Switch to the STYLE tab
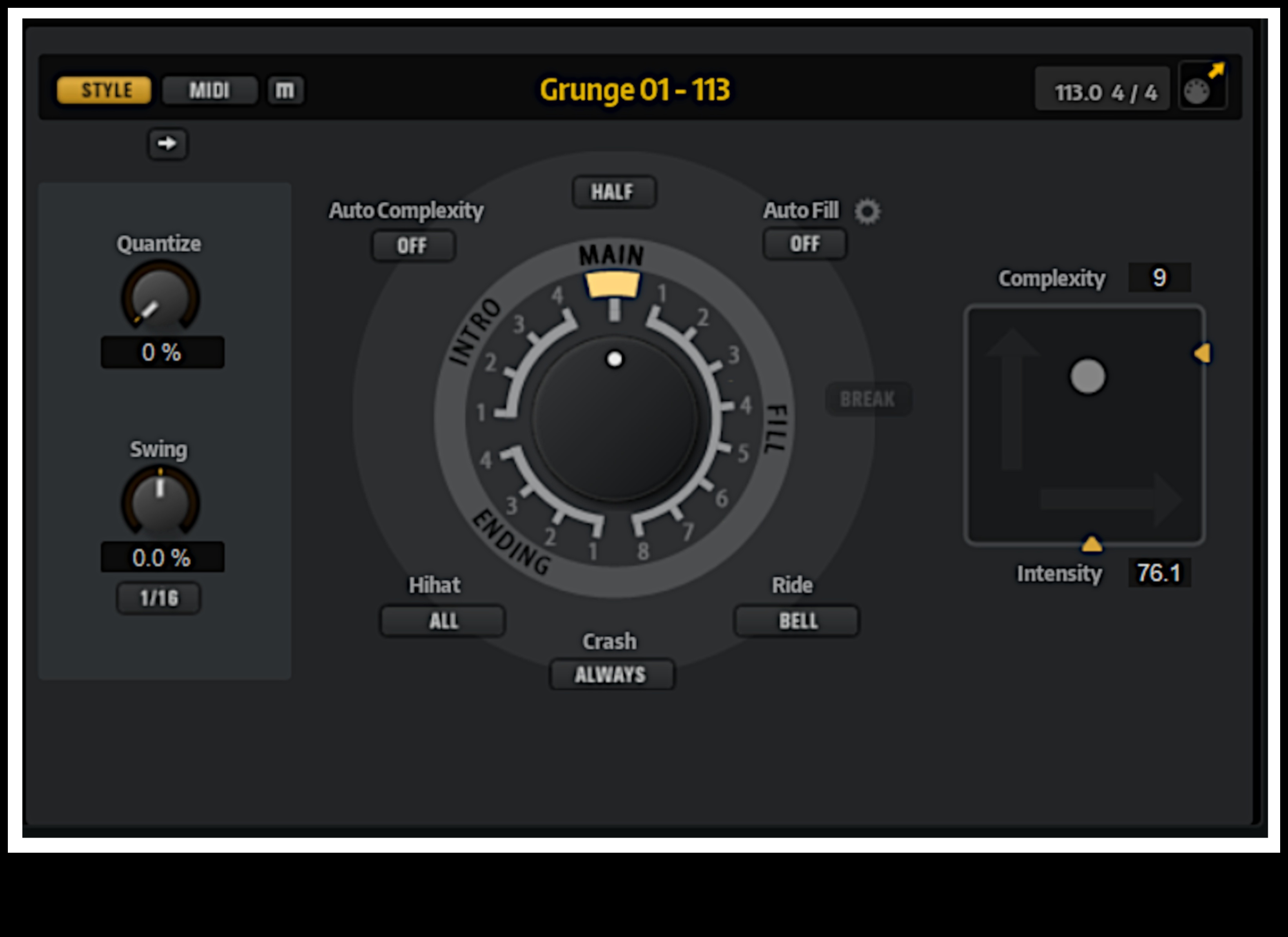Viewport: 1288px width, 937px height. point(105,90)
